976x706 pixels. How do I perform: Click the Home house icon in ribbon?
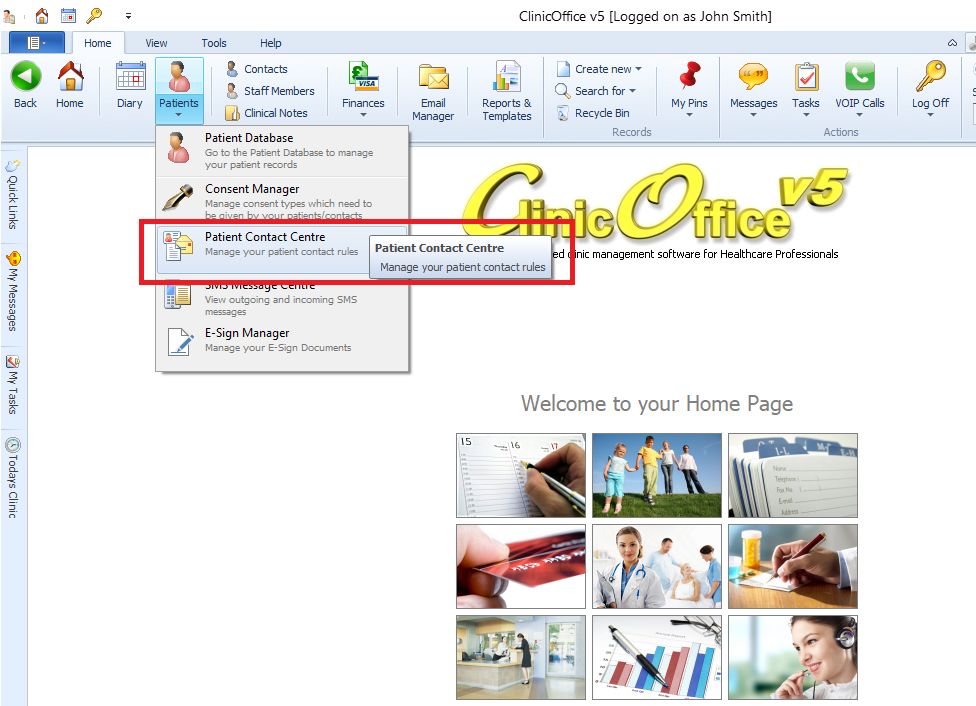coord(70,77)
